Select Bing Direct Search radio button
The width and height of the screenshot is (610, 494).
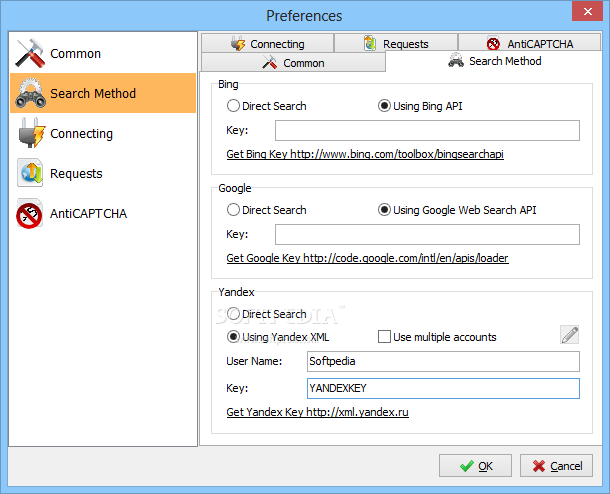pyautogui.click(x=233, y=106)
